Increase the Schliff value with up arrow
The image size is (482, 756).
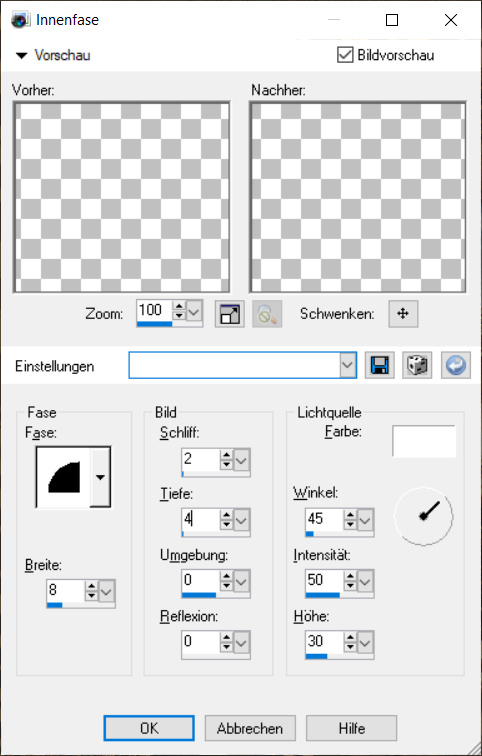(x=226, y=455)
